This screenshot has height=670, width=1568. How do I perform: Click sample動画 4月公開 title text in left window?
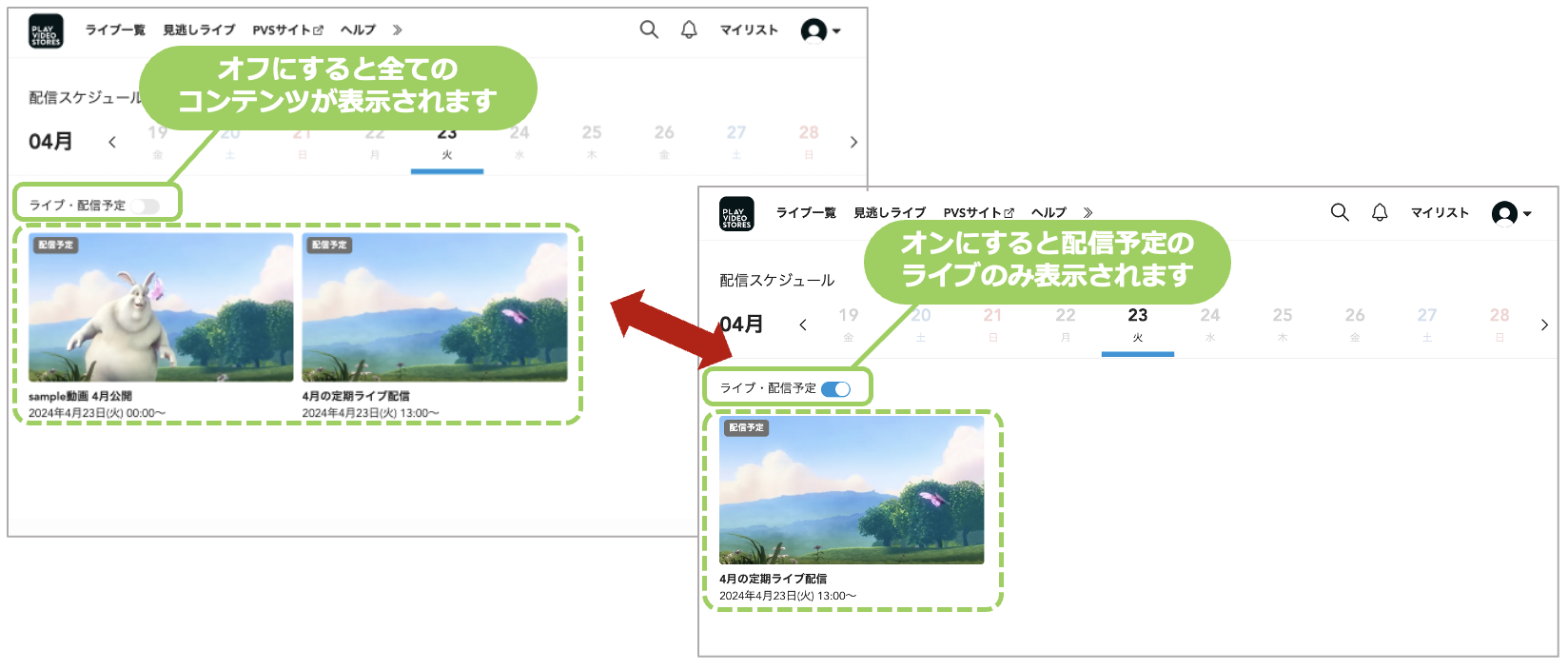(80, 396)
